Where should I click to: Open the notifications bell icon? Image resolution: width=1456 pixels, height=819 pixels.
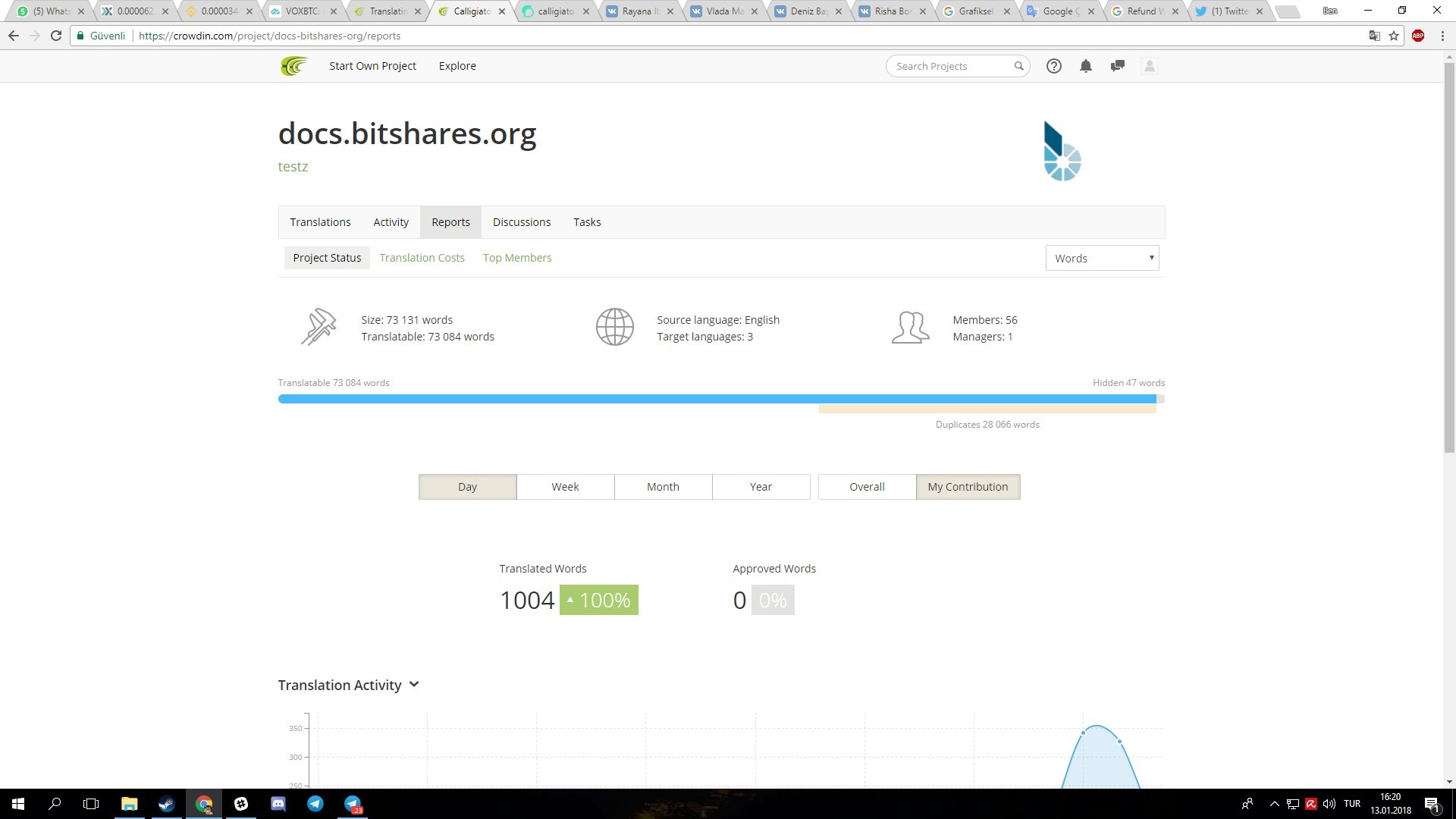tap(1085, 66)
